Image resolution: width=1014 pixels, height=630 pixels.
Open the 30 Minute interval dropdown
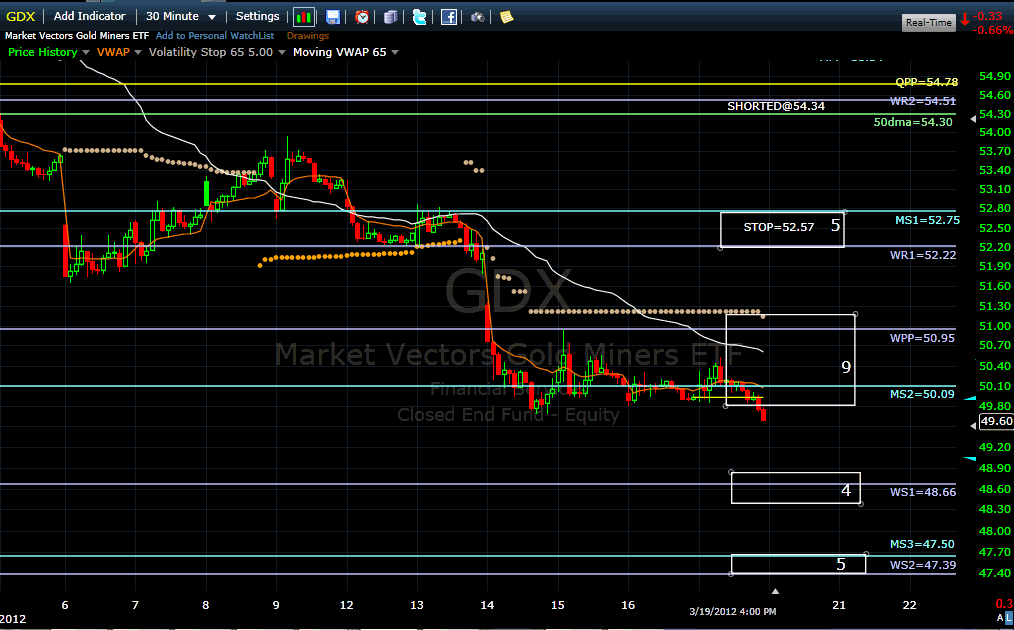pos(180,16)
